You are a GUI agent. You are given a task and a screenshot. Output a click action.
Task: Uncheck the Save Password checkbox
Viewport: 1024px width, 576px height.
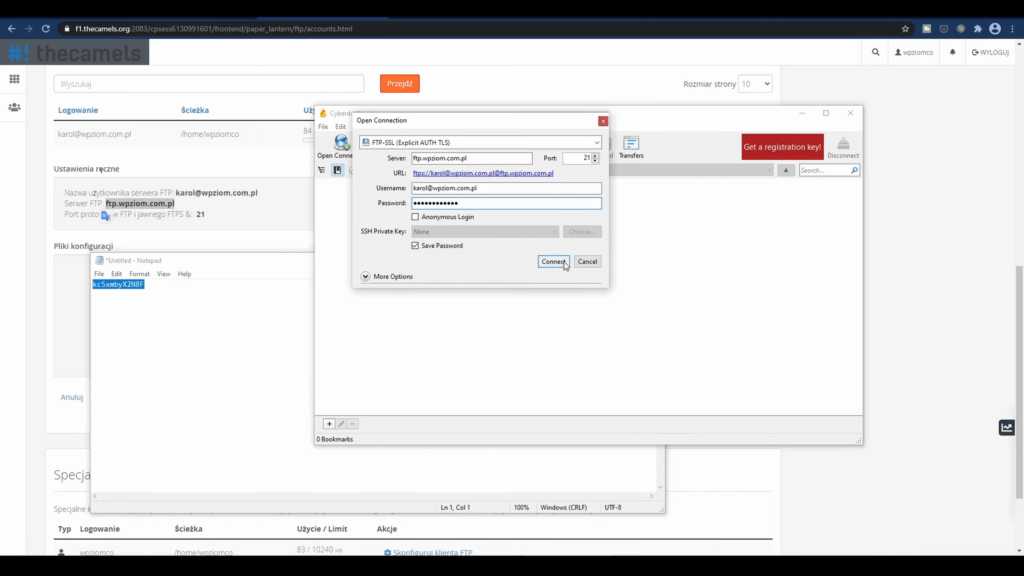(416, 246)
